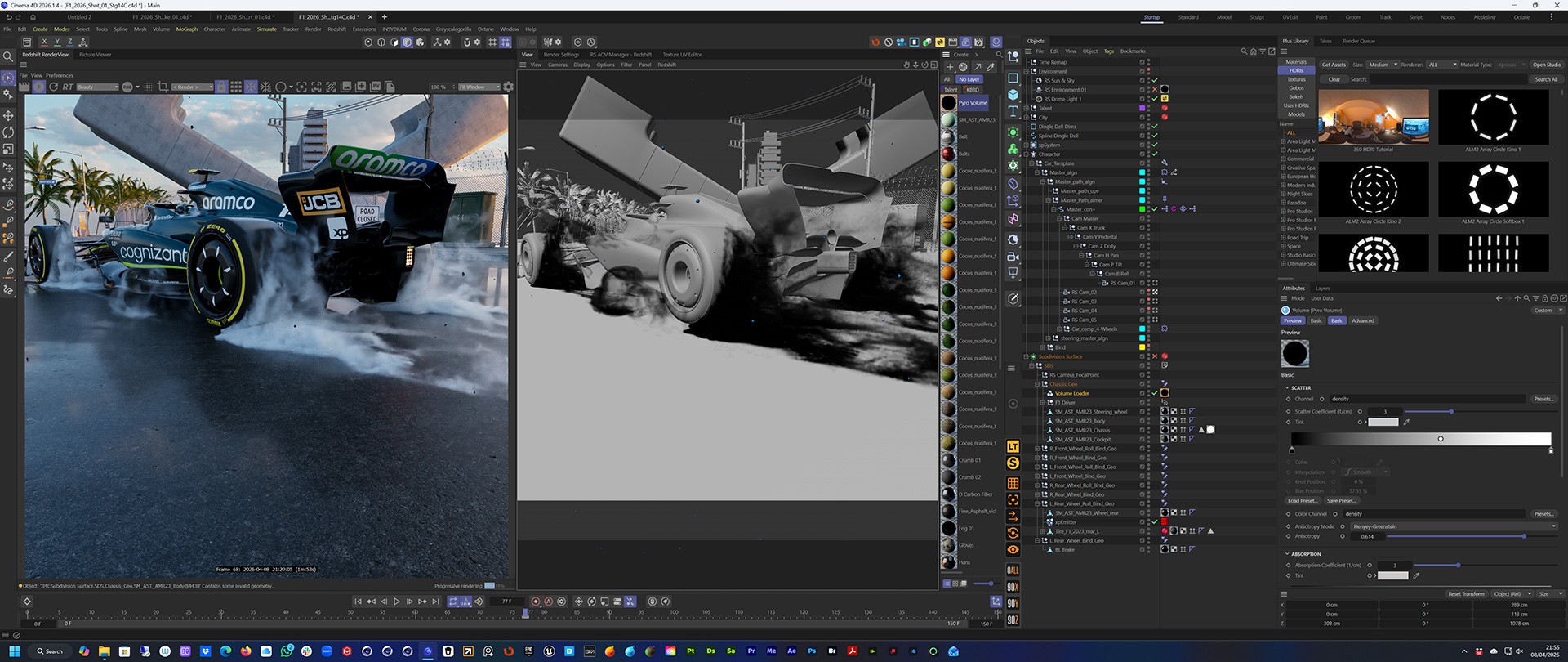Click the render region crop icon
Screen dimensions: 1568x662
click(x=163, y=87)
